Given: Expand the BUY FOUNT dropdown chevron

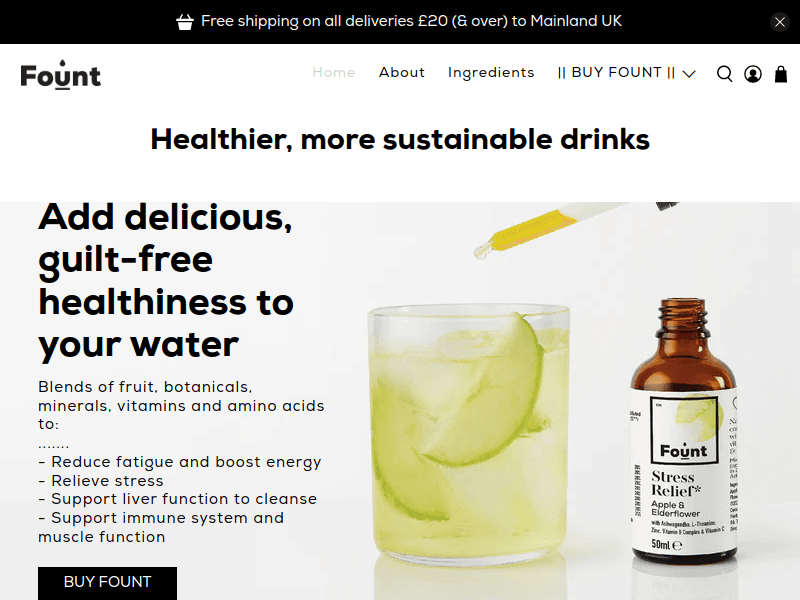Looking at the screenshot, I should point(689,74).
